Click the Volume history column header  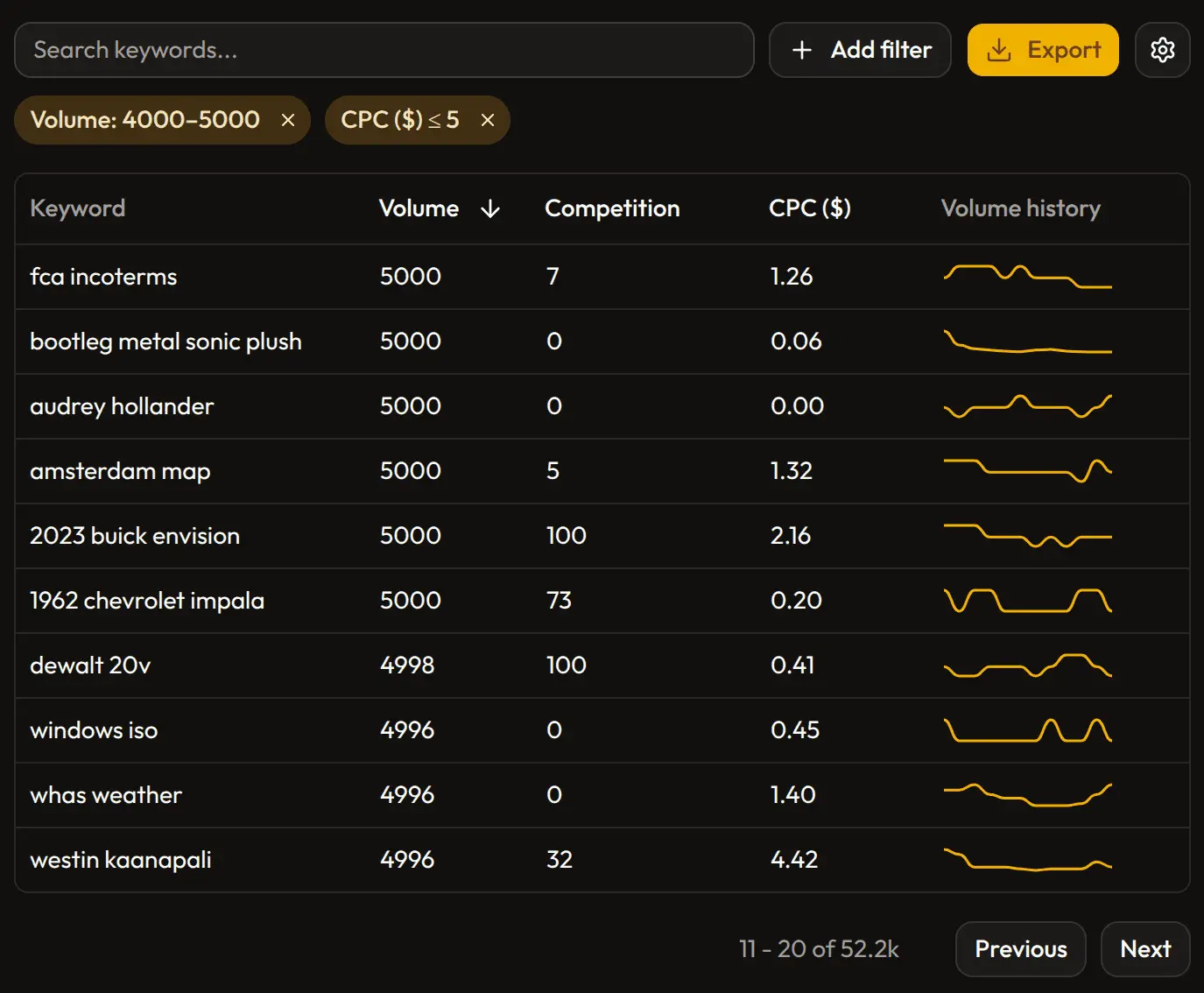coord(1020,208)
